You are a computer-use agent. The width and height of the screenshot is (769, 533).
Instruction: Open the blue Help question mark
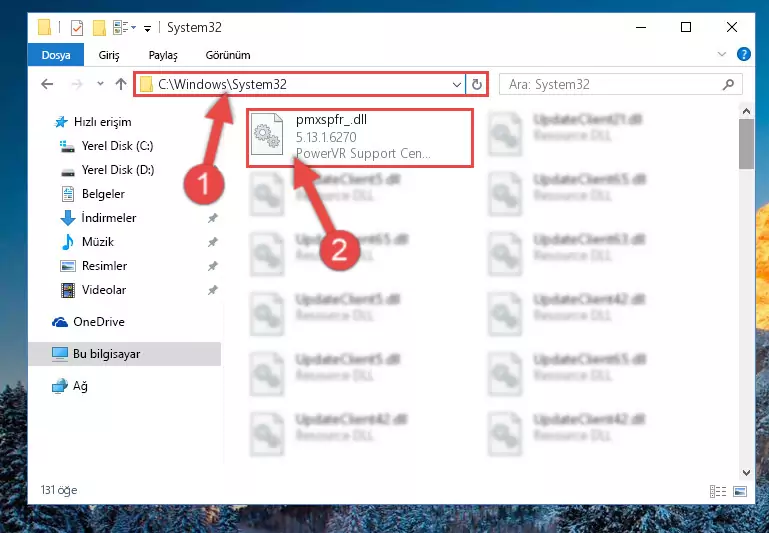(x=743, y=54)
